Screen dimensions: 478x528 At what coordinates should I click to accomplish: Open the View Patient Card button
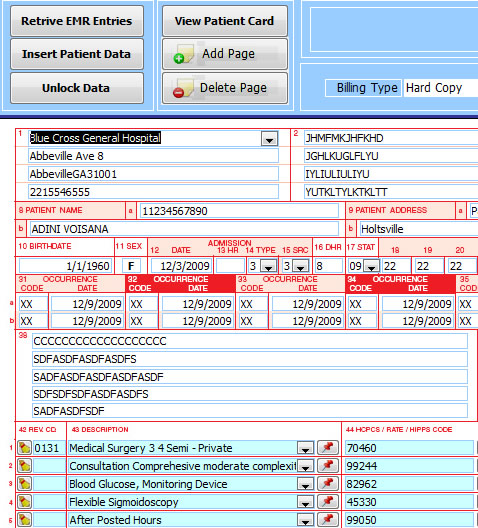225,21
